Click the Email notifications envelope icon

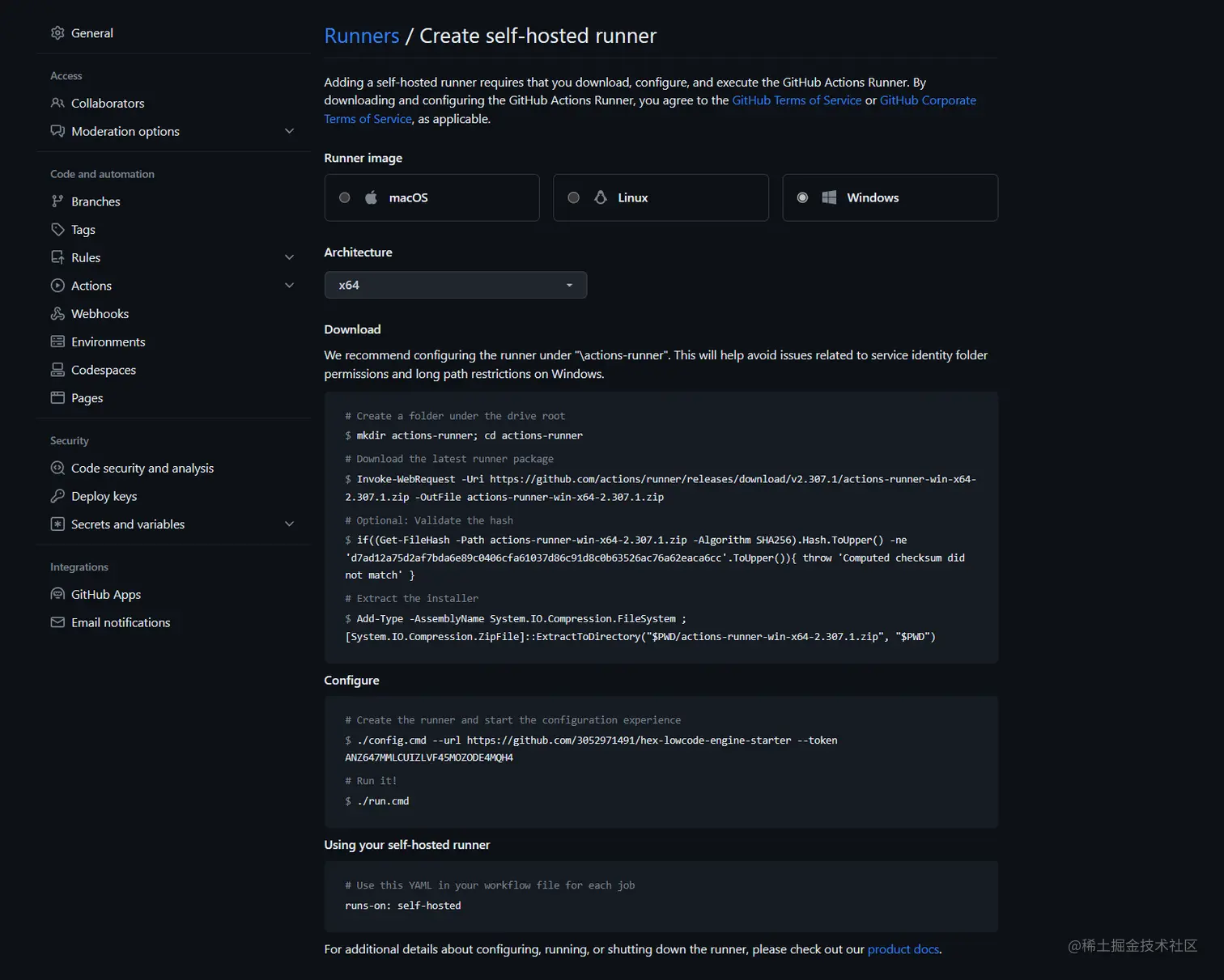pyautogui.click(x=57, y=622)
